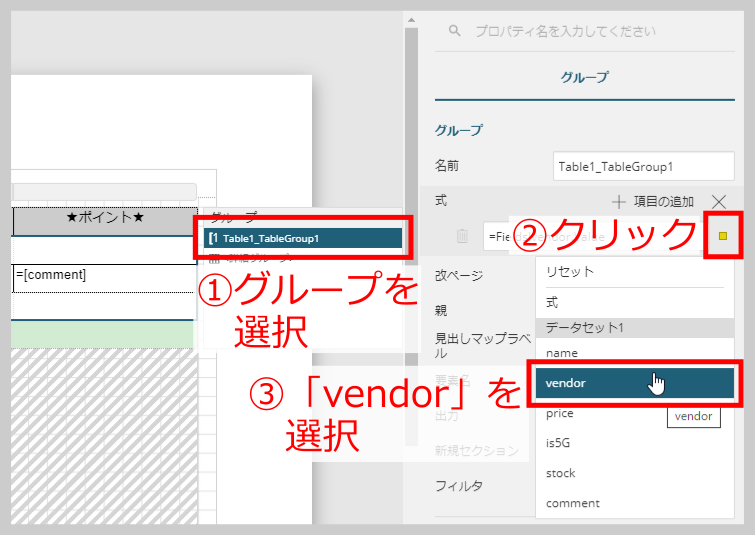Choose 式 entry in the dropdown list
Image resolution: width=755 pixels, height=535 pixels.
634,302
